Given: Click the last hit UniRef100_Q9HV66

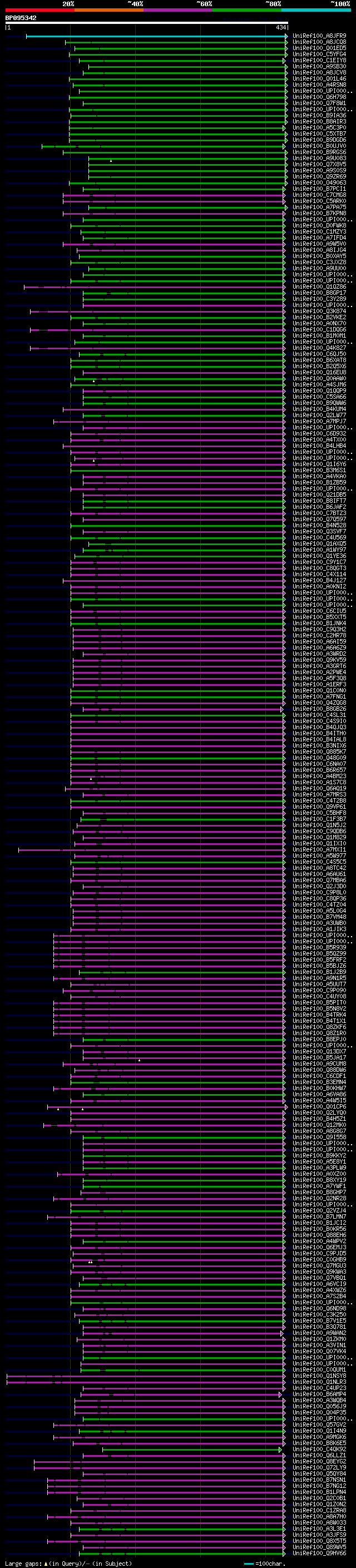Looking at the screenshot, I should (x=319, y=1553).
